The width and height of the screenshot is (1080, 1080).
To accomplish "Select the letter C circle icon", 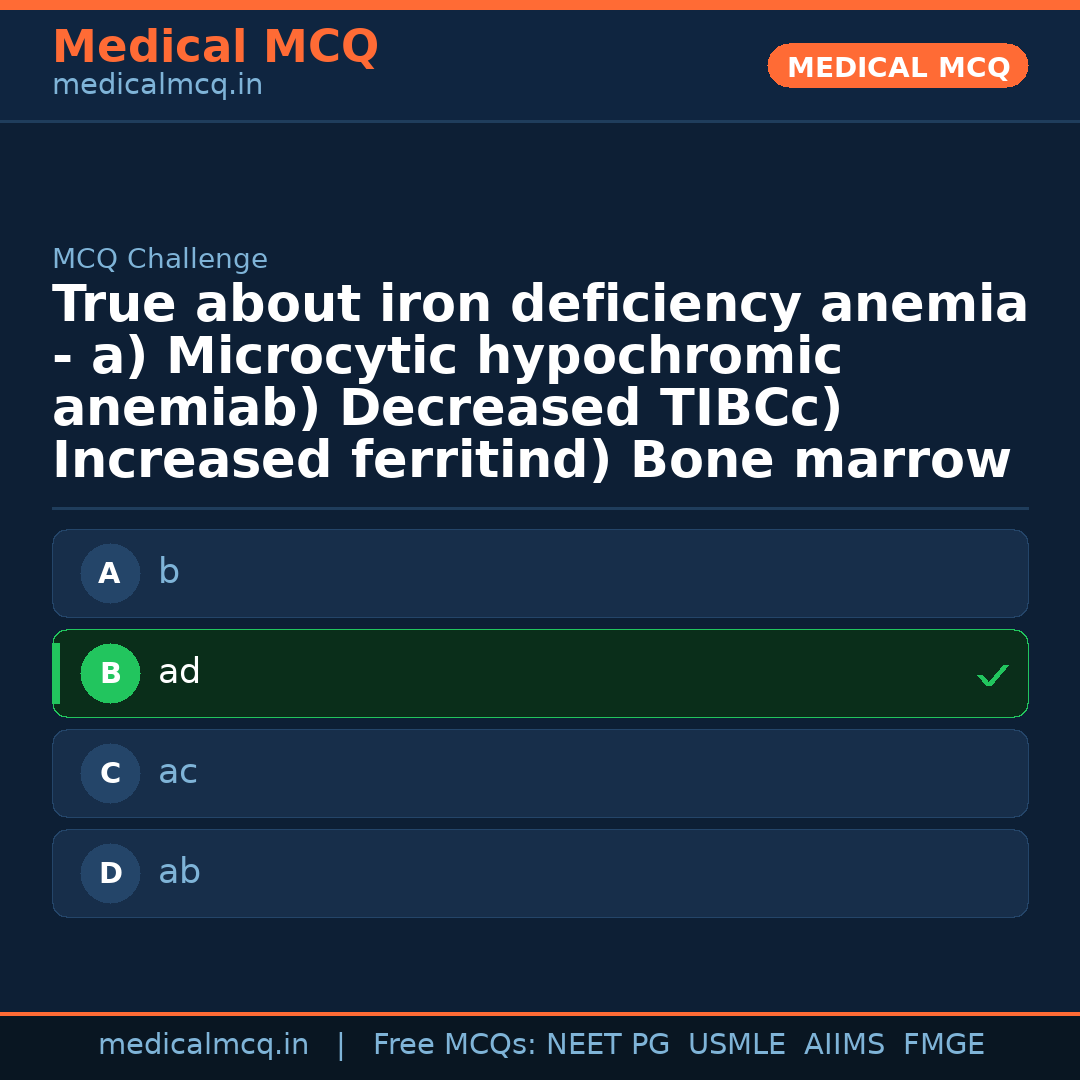I will coord(110,774).
